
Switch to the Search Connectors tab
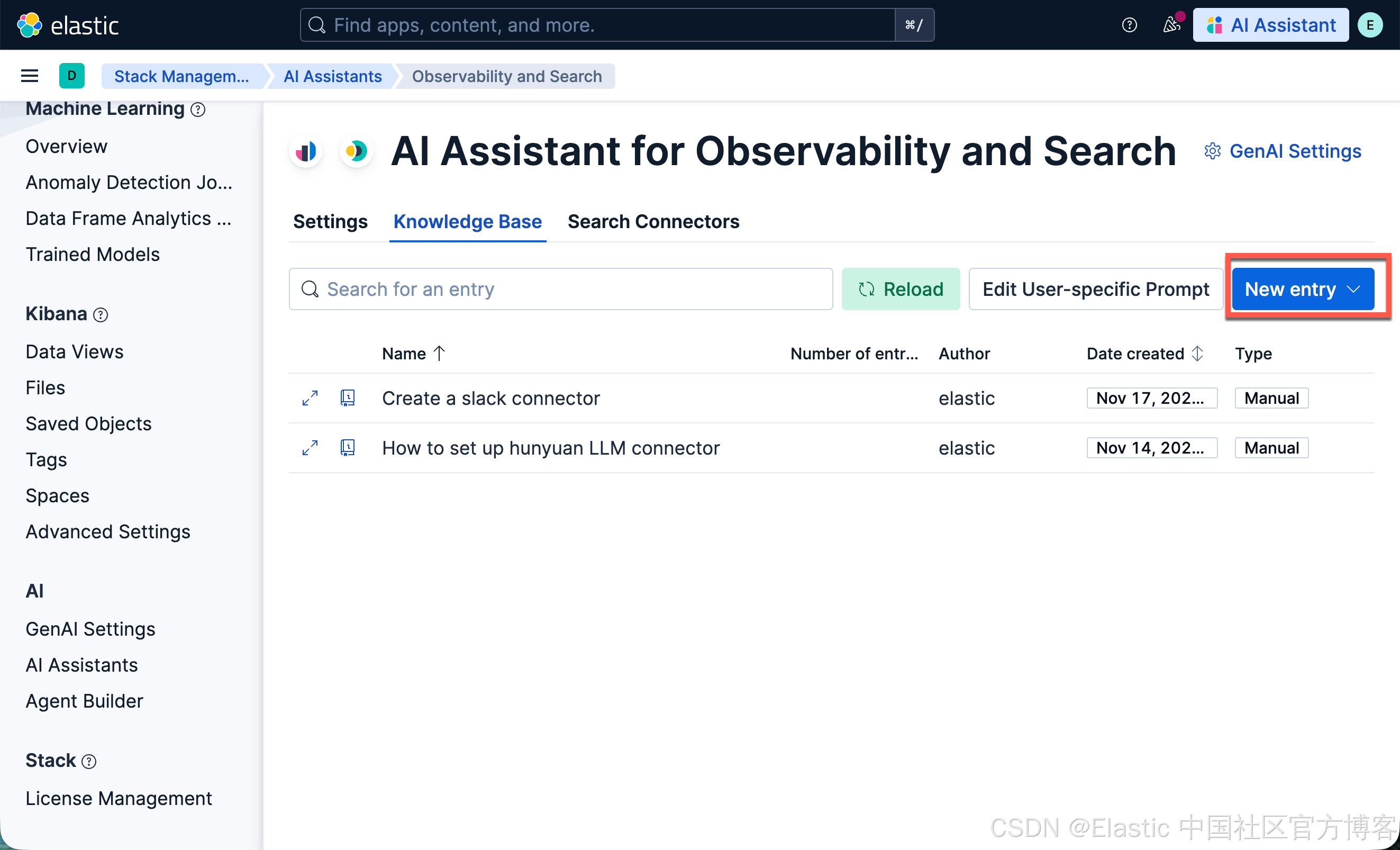653,222
